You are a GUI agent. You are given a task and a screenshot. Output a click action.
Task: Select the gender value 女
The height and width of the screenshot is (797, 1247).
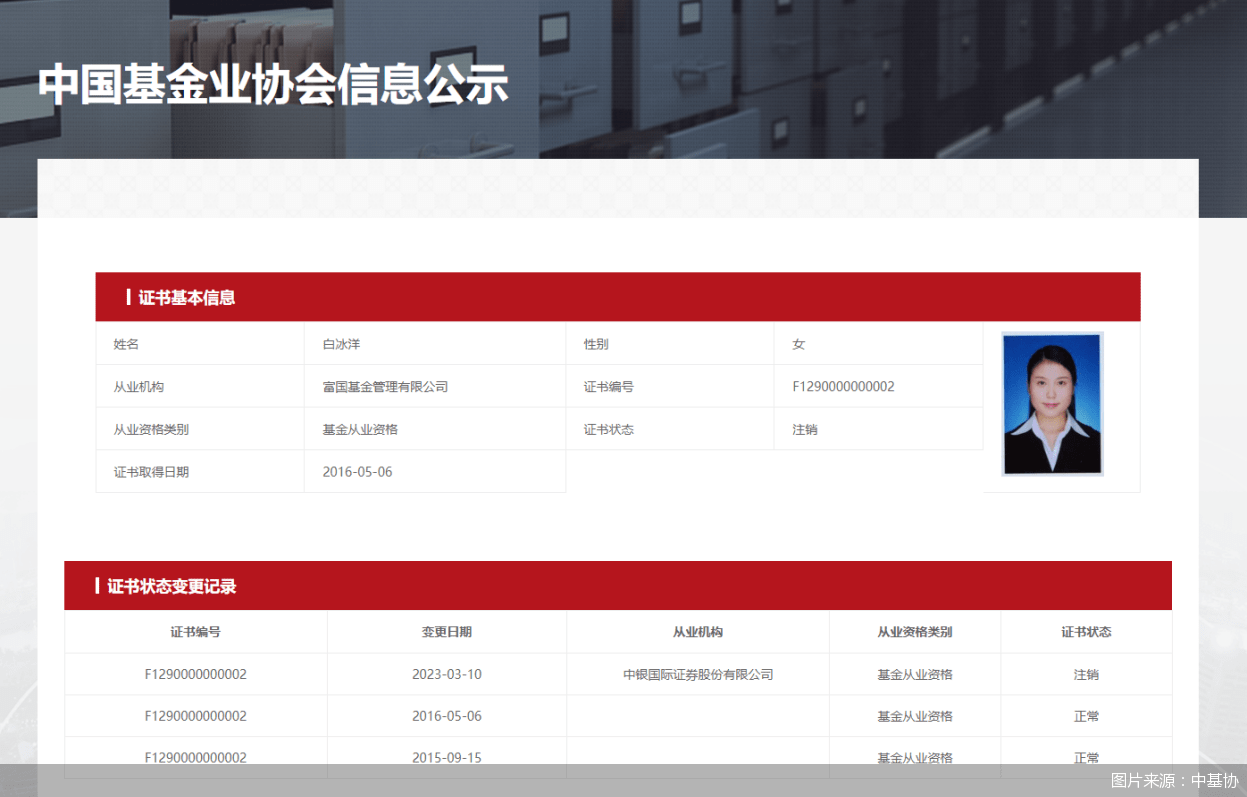[799, 344]
